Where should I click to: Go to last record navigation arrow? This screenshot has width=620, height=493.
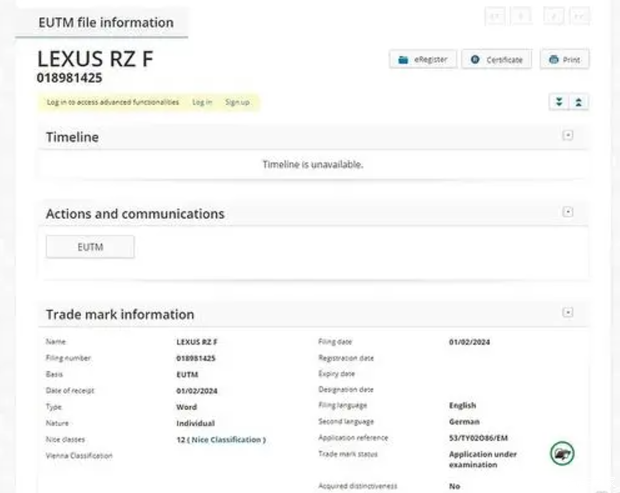pos(579,16)
